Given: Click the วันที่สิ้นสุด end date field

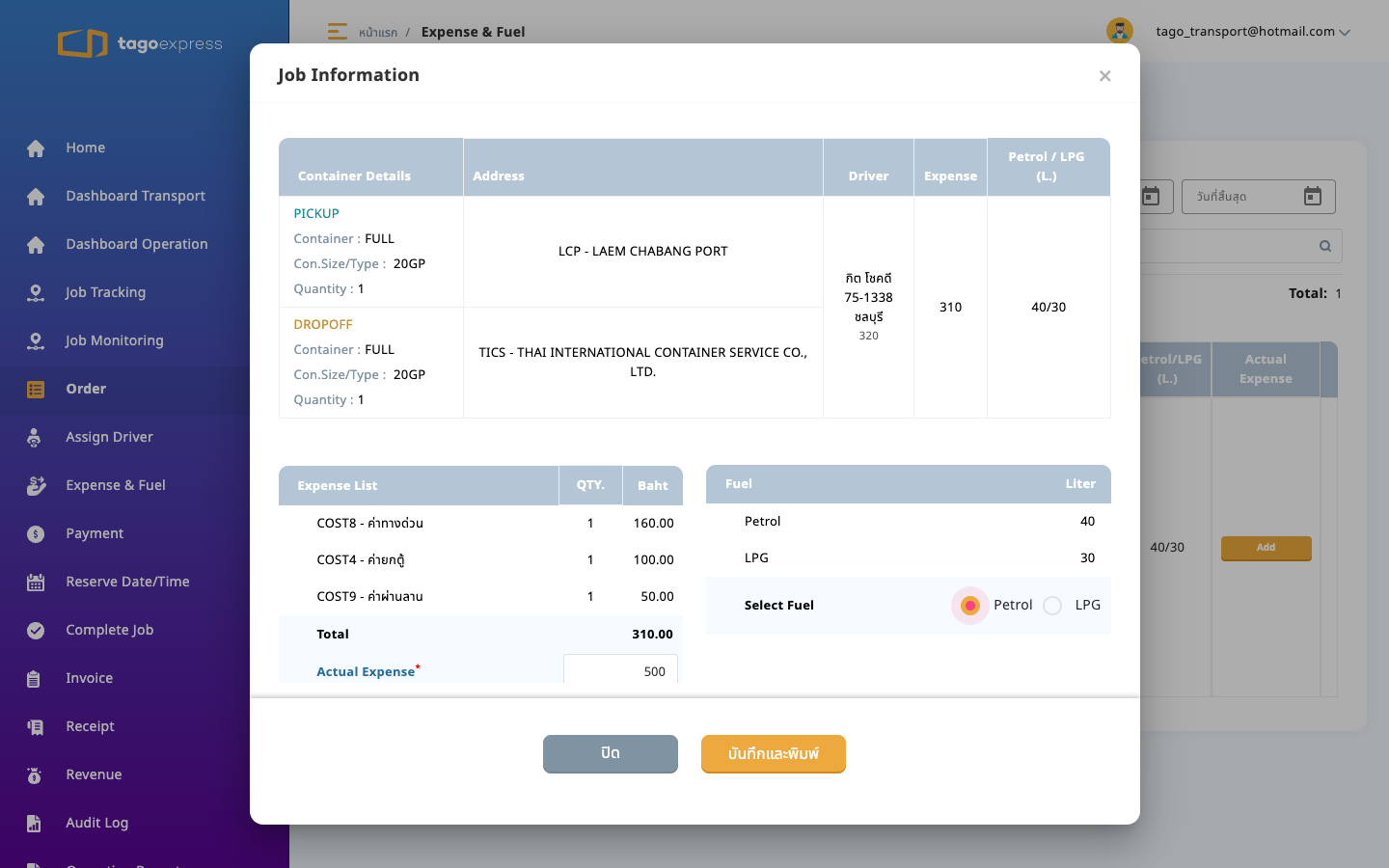Looking at the screenshot, I should [1259, 197].
